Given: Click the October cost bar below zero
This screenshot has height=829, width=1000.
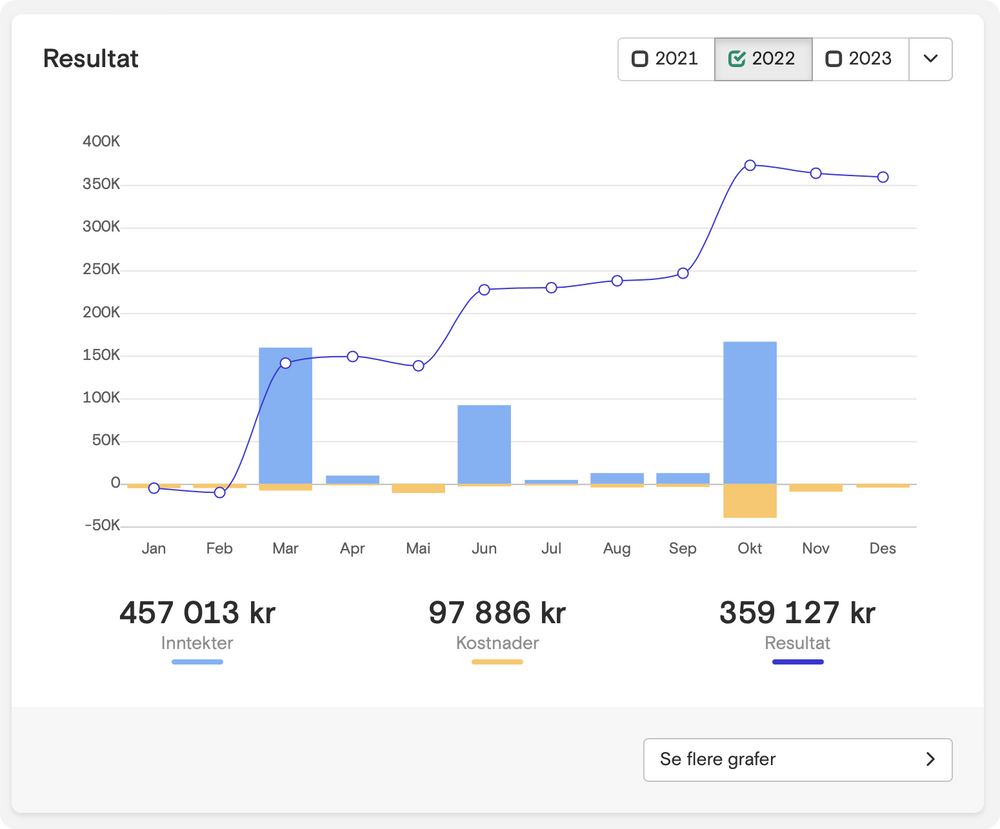Looking at the screenshot, I should 750,501.
